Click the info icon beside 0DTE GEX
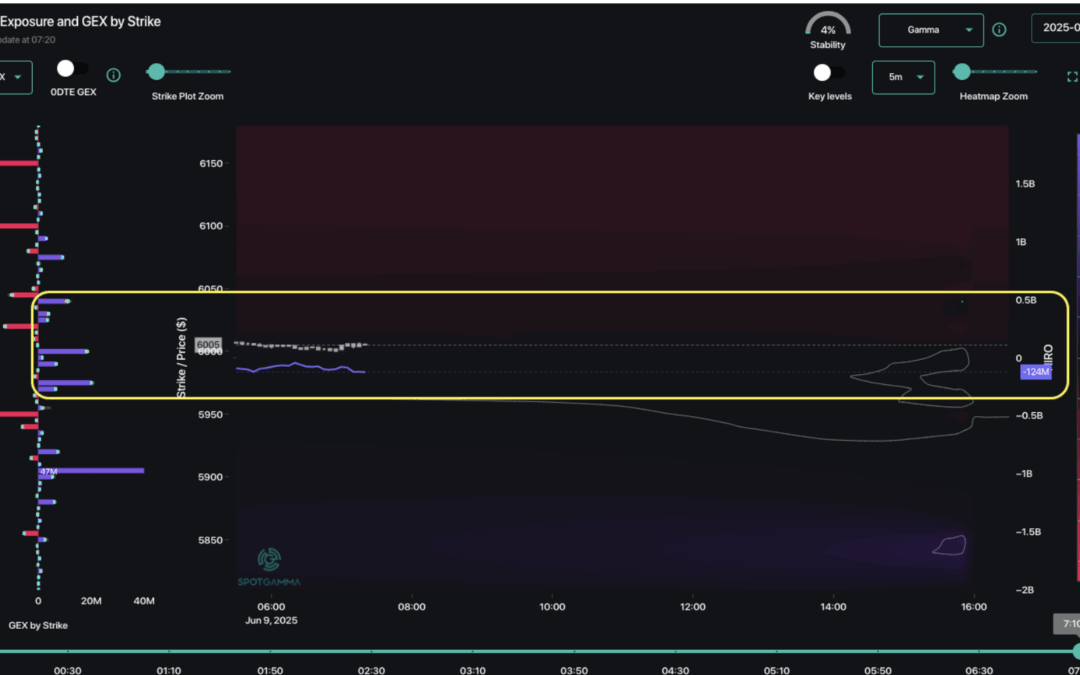The width and height of the screenshot is (1080, 675). point(114,75)
